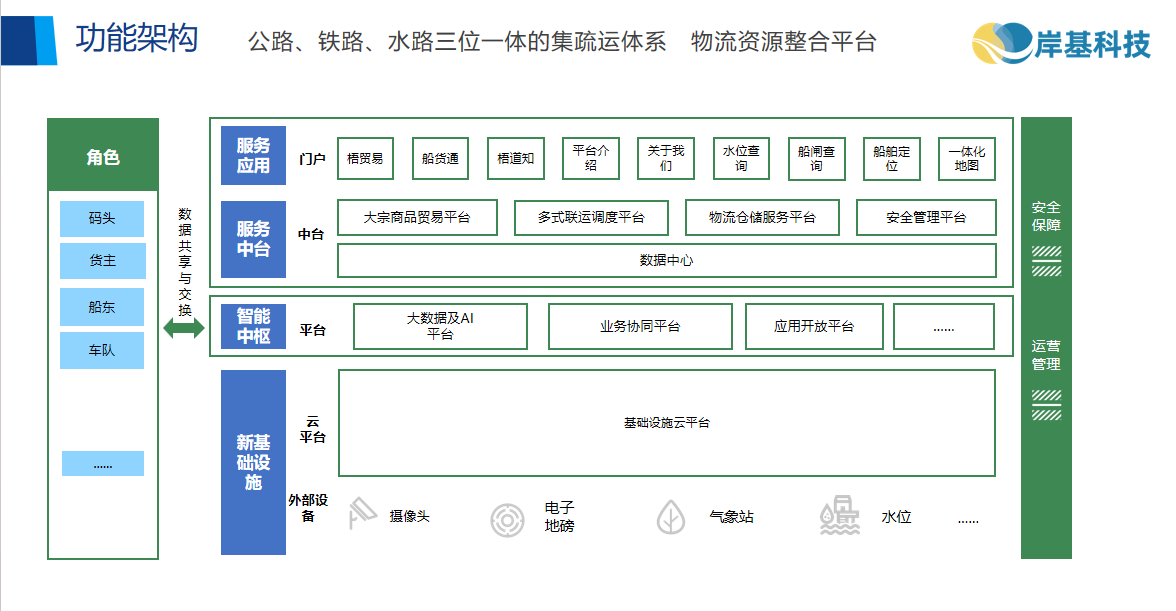Click the 水位查询 portal box
Screen dimensions: 1176x611
click(741, 158)
